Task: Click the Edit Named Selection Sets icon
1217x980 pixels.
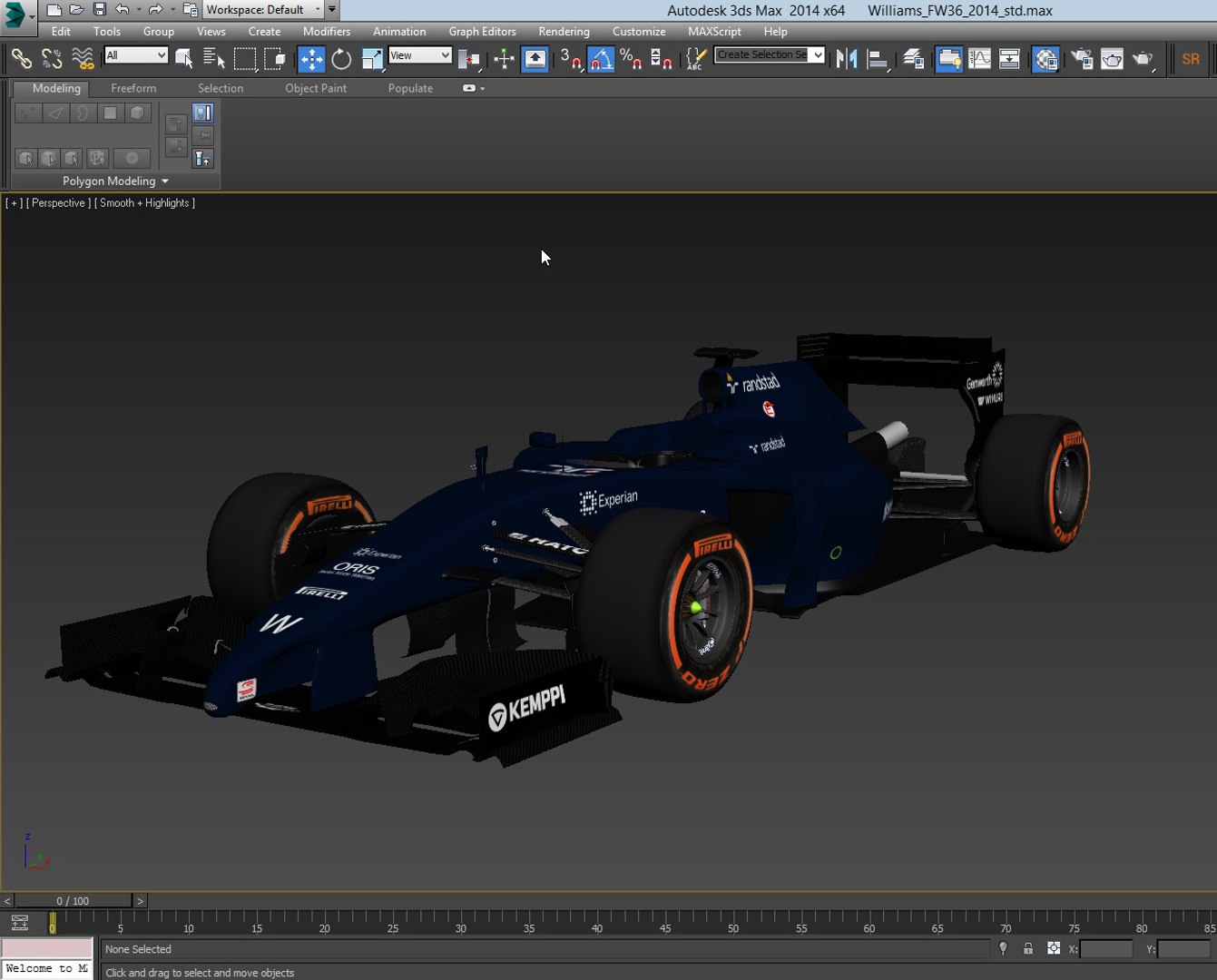Action: pos(695,59)
